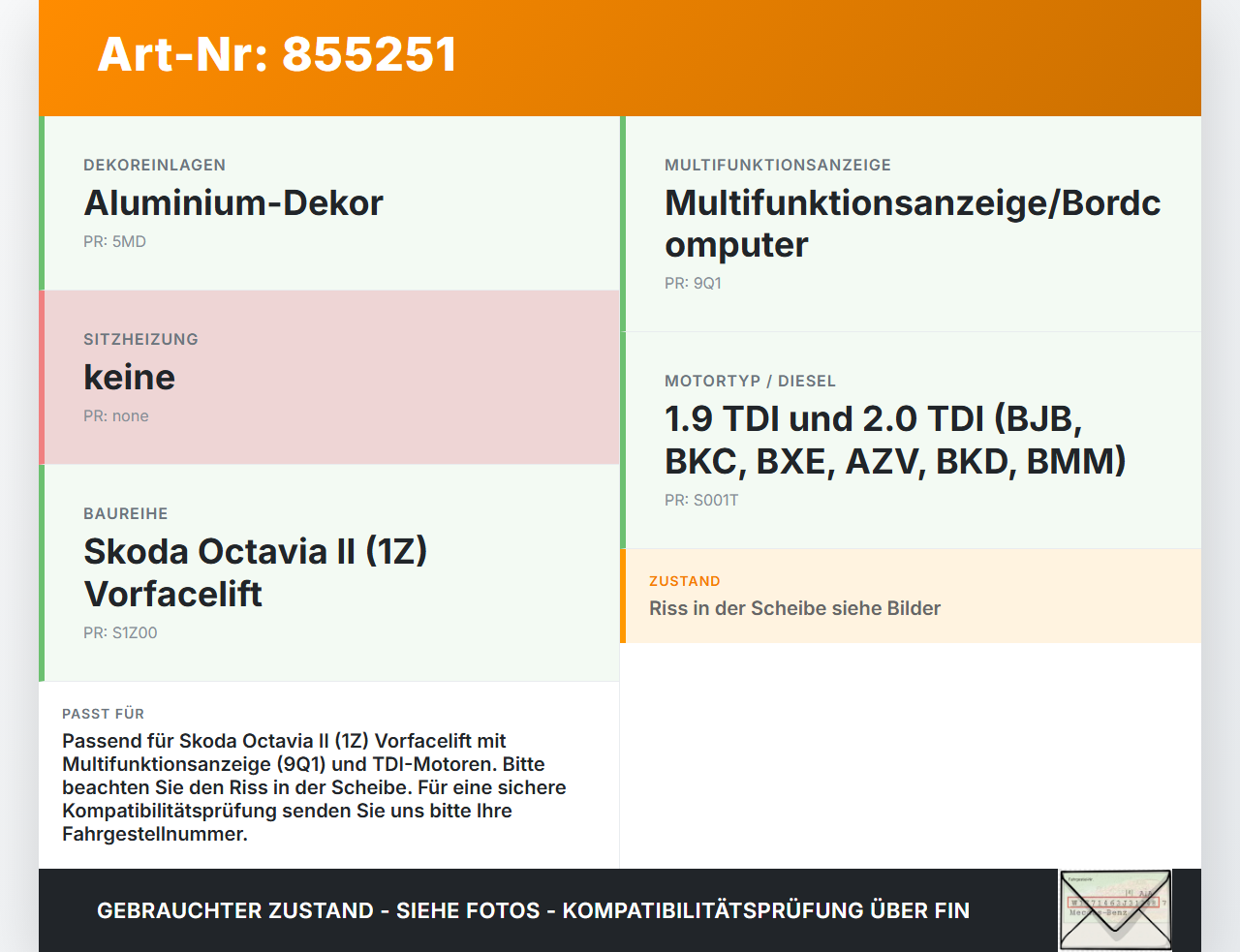
Task: Click the dark footer banner text
Action: click(533, 911)
